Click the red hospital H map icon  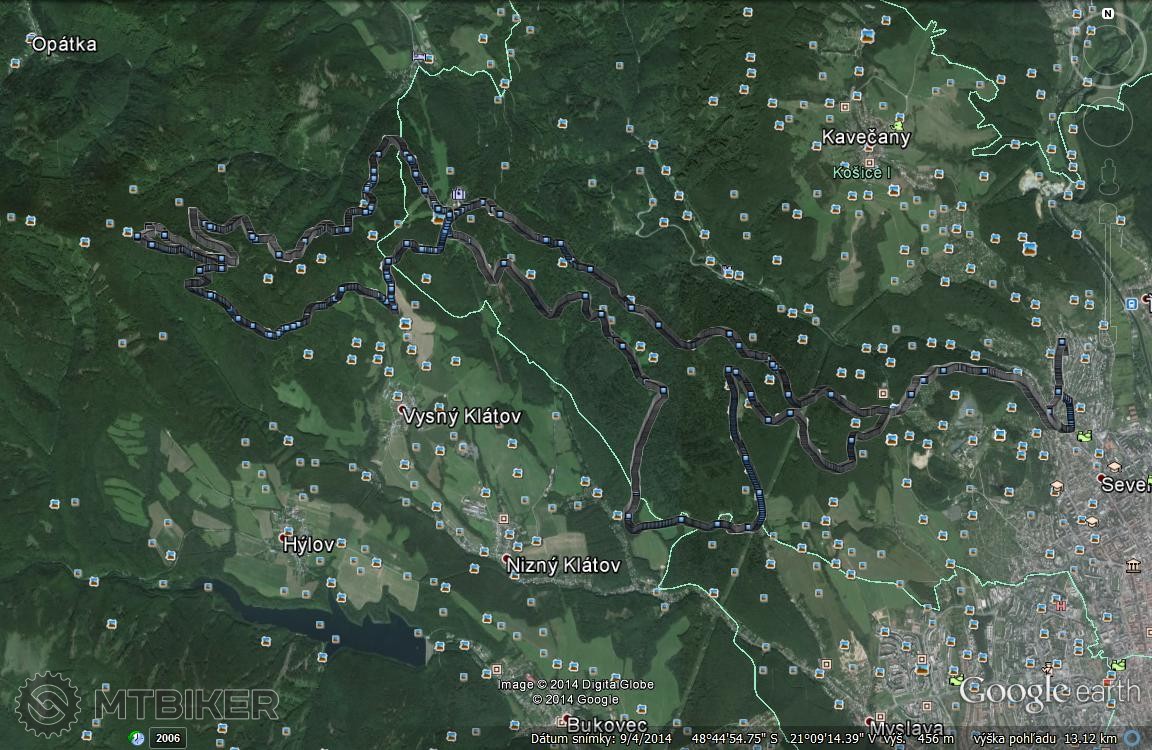point(1061,605)
